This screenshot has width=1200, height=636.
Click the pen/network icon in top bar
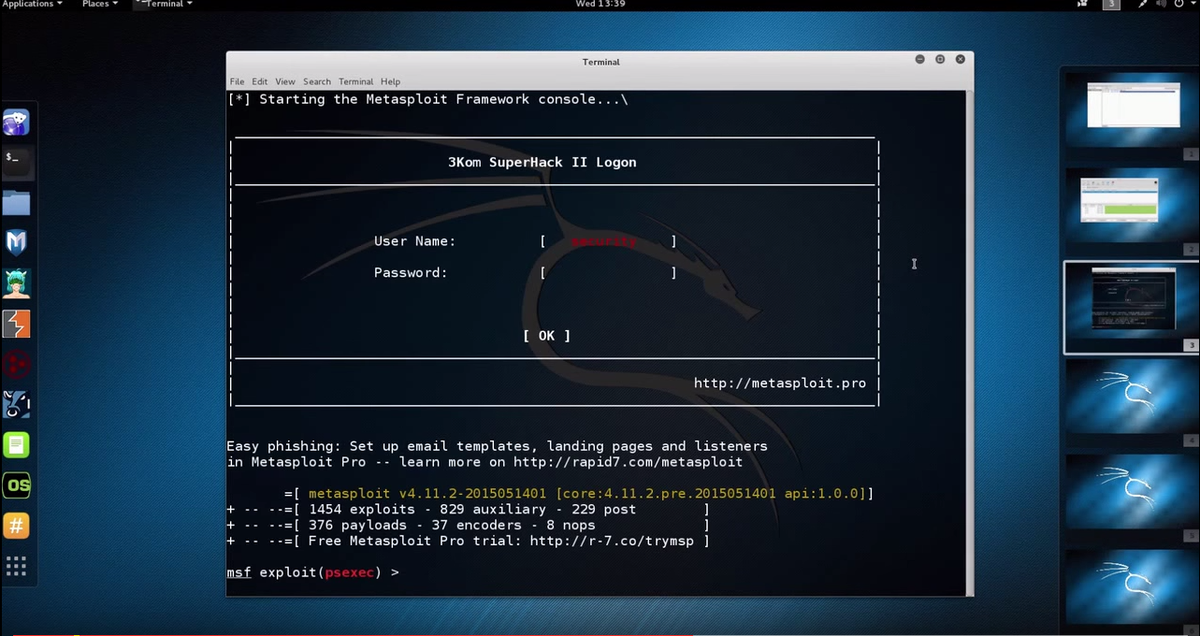click(1142, 4)
